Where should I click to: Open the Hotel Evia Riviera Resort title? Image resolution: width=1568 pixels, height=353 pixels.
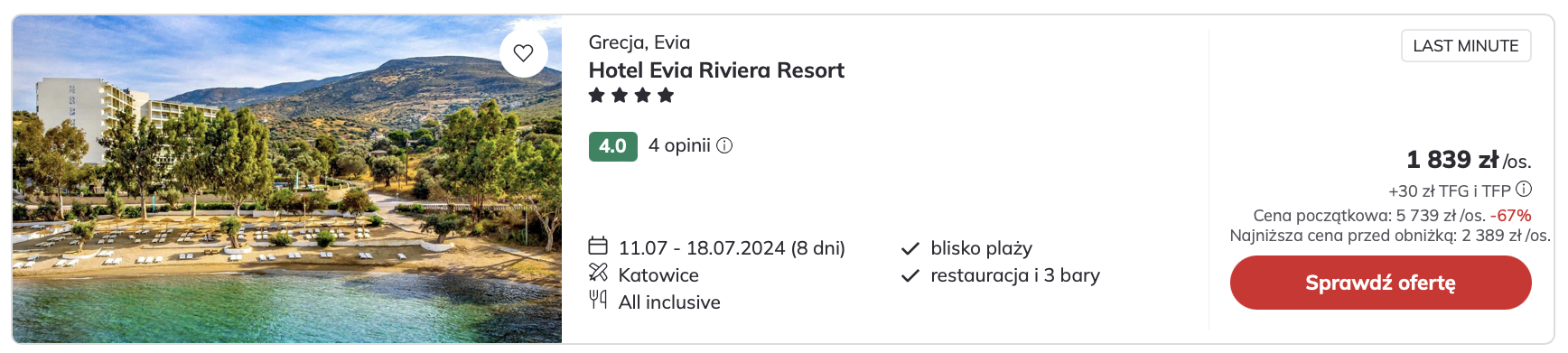716,70
